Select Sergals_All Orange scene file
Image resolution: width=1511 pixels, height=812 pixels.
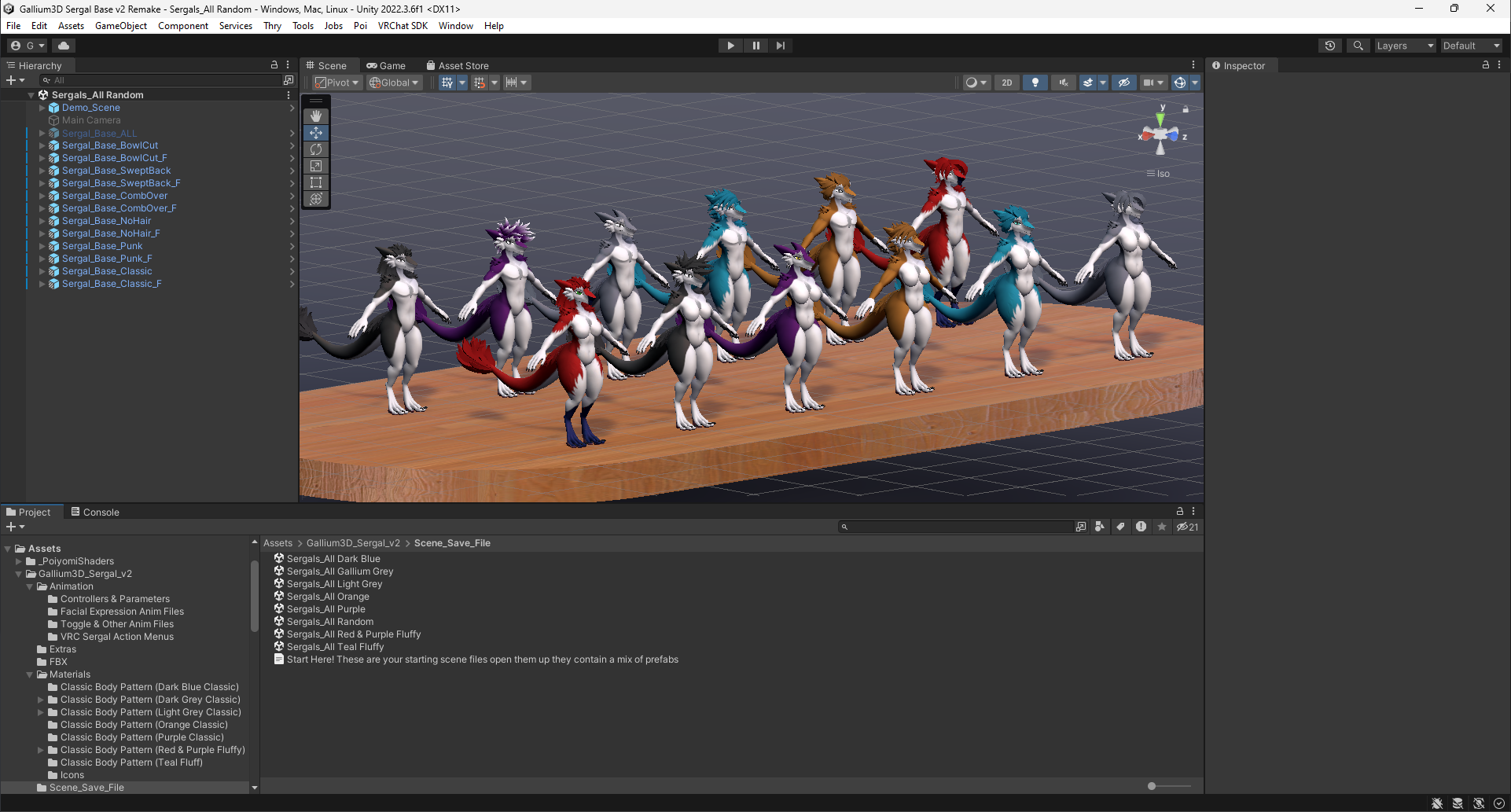327,597
